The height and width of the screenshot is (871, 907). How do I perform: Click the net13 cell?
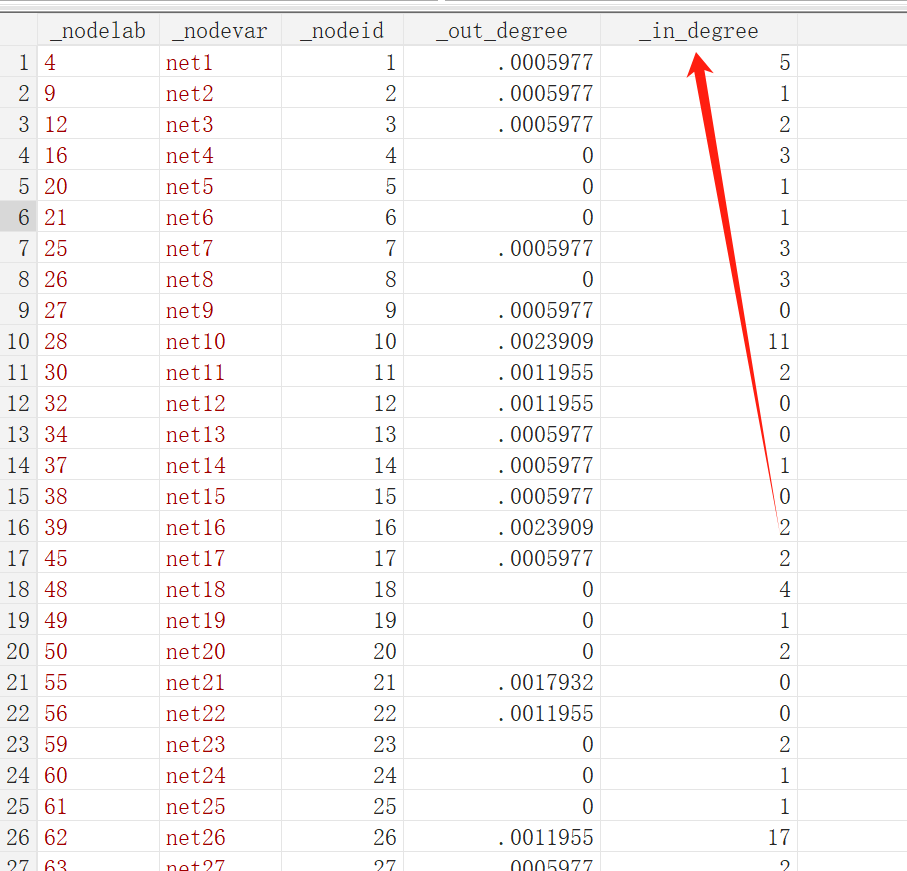coord(220,434)
